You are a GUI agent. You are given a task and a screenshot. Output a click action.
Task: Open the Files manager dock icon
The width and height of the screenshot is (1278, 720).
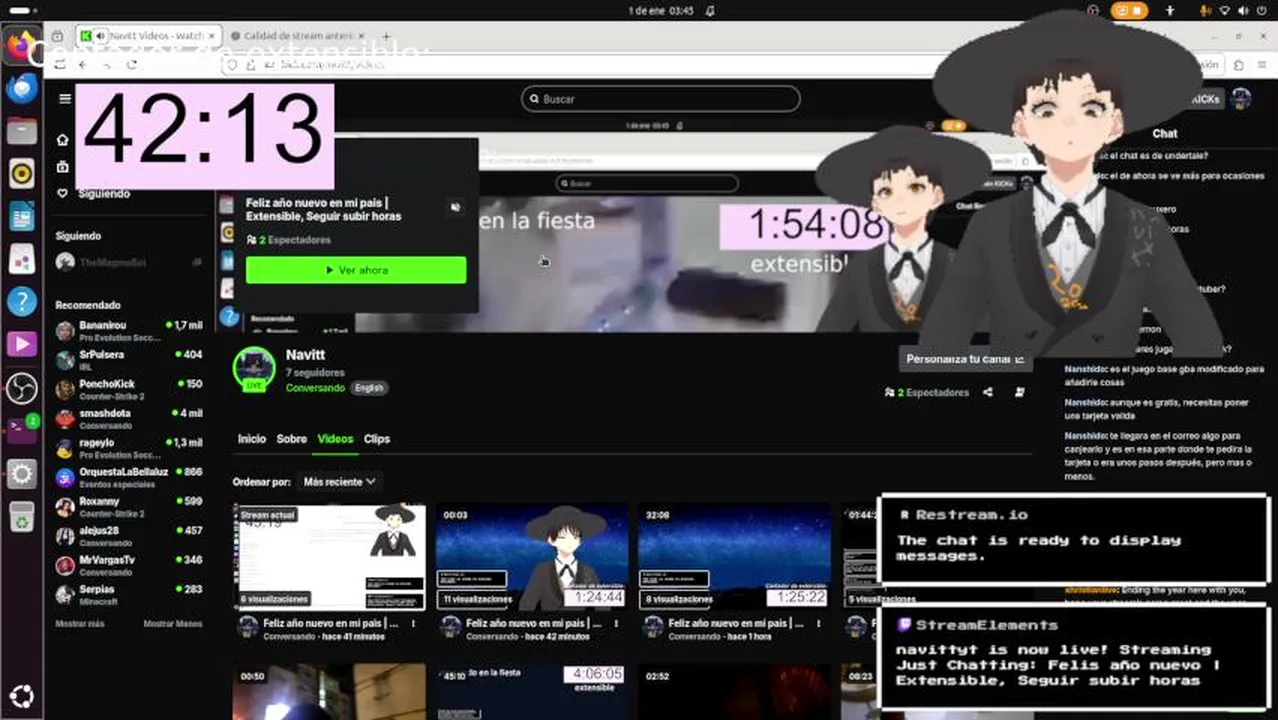coord(21,131)
